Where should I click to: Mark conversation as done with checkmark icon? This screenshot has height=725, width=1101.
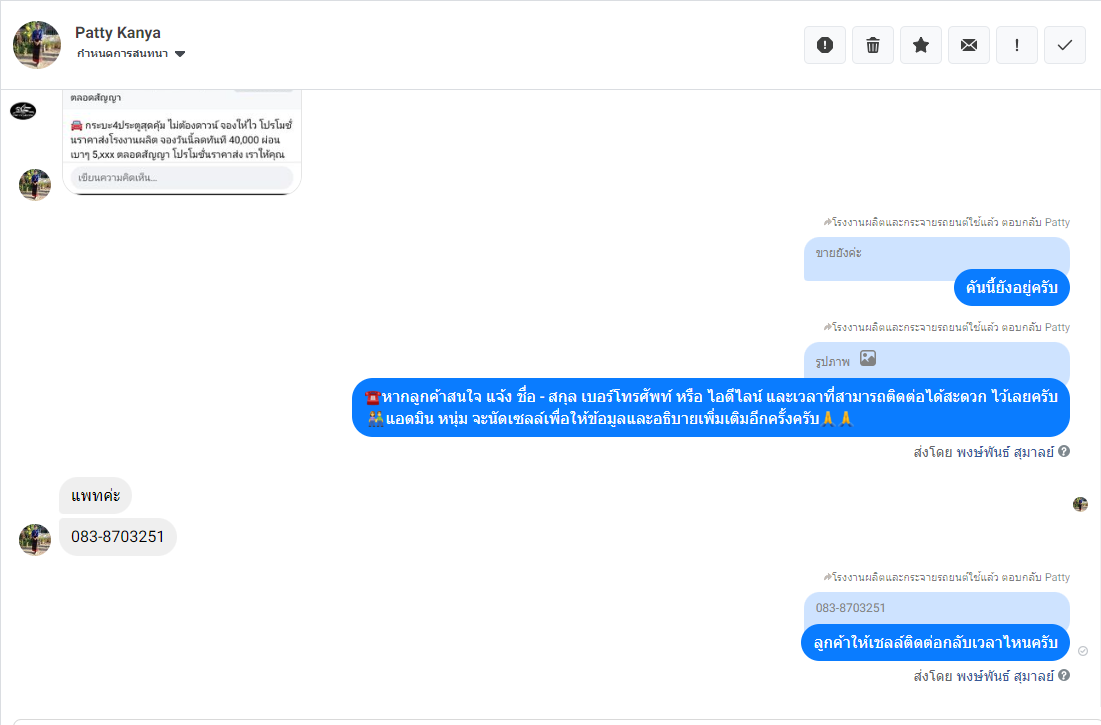[1065, 45]
